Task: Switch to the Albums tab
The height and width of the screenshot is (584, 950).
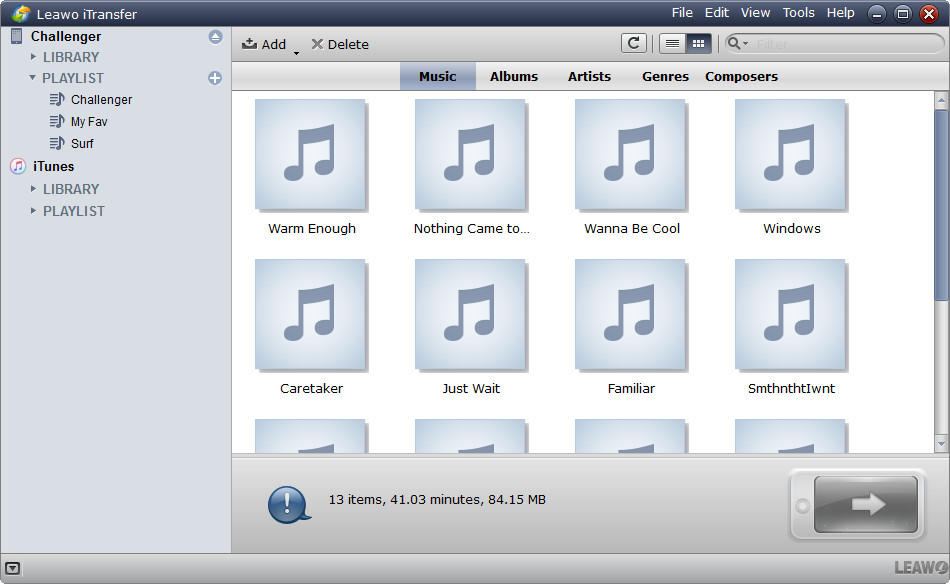Action: tap(513, 76)
